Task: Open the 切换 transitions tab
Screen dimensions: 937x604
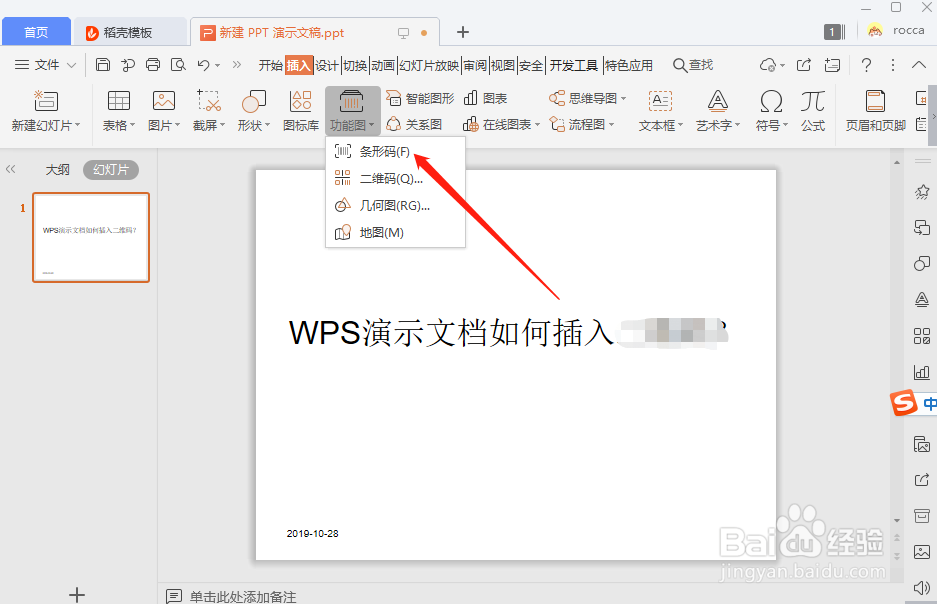Action: click(x=355, y=65)
